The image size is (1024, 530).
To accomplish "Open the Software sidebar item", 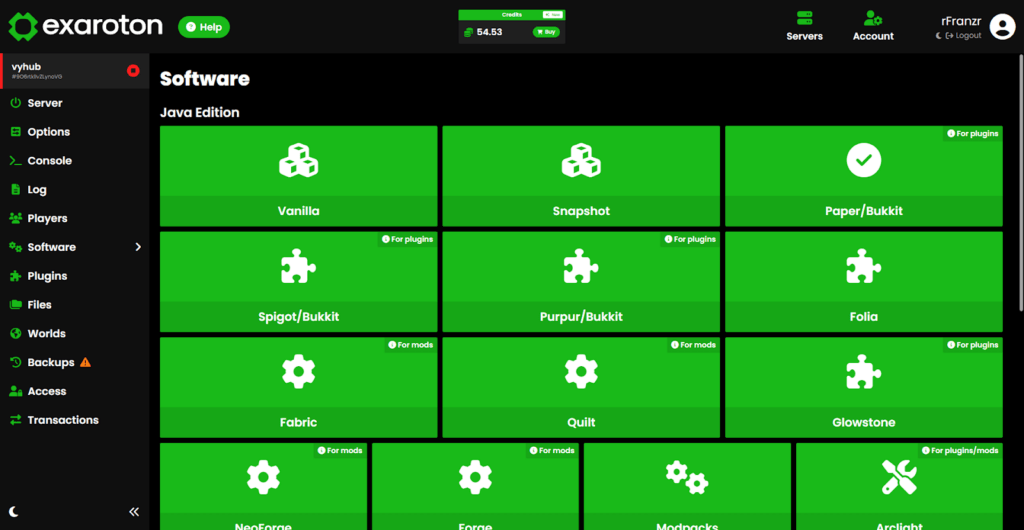I will (74, 247).
